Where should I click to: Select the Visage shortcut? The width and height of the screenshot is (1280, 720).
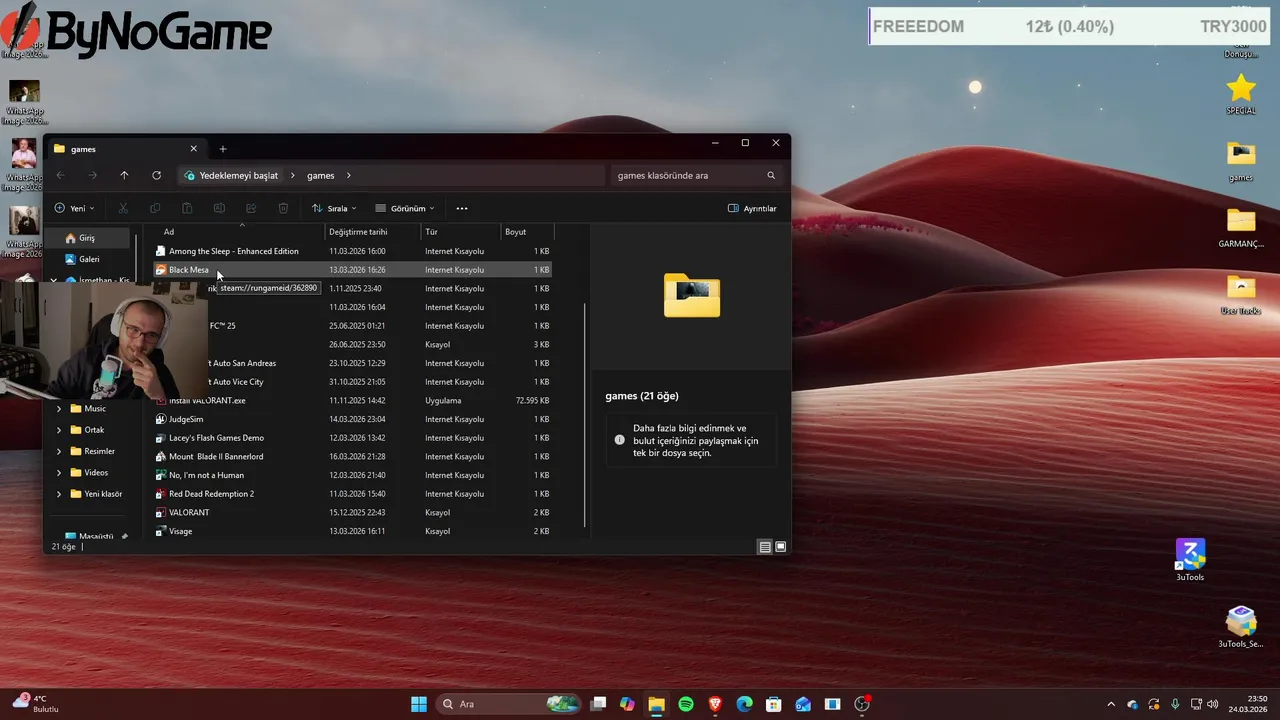[x=352, y=531]
